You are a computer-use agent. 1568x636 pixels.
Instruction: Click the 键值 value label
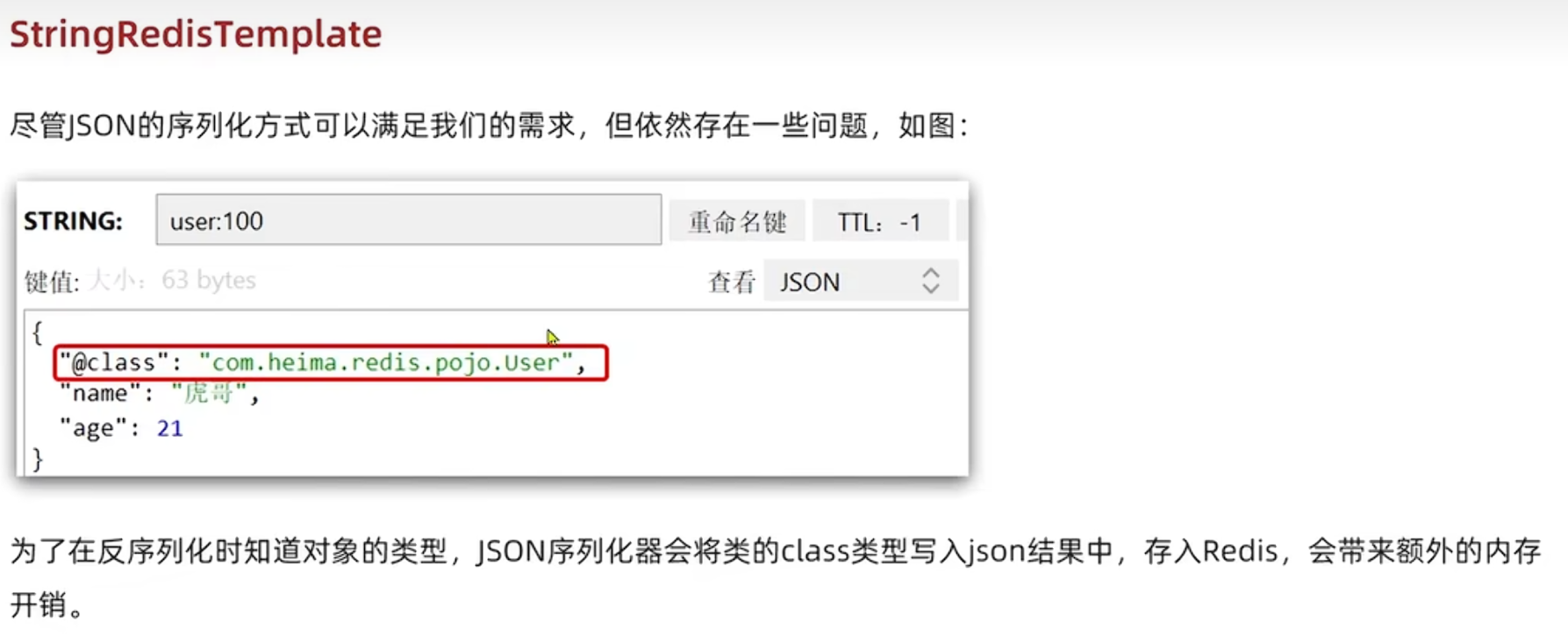click(52, 282)
